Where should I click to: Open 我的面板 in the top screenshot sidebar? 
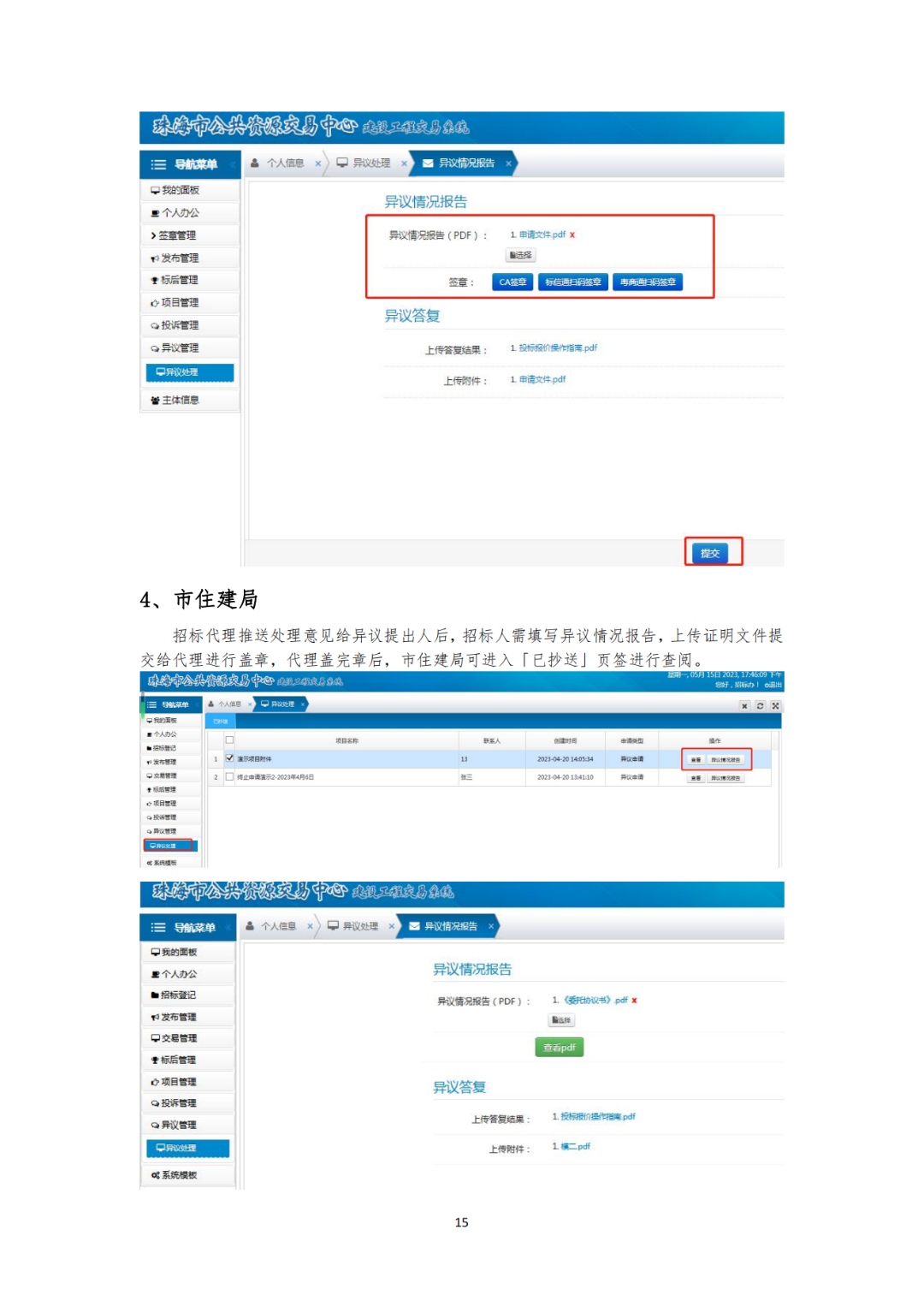tap(189, 190)
